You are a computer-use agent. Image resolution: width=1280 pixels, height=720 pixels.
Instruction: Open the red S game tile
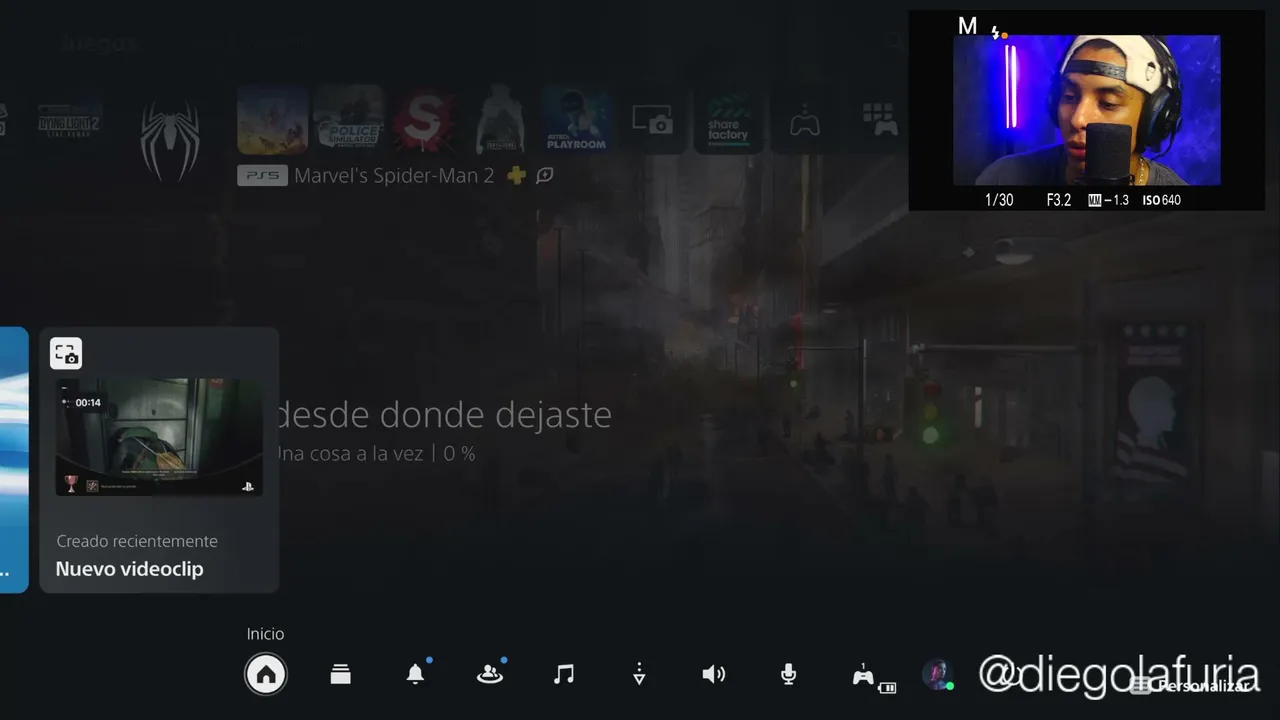(424, 120)
